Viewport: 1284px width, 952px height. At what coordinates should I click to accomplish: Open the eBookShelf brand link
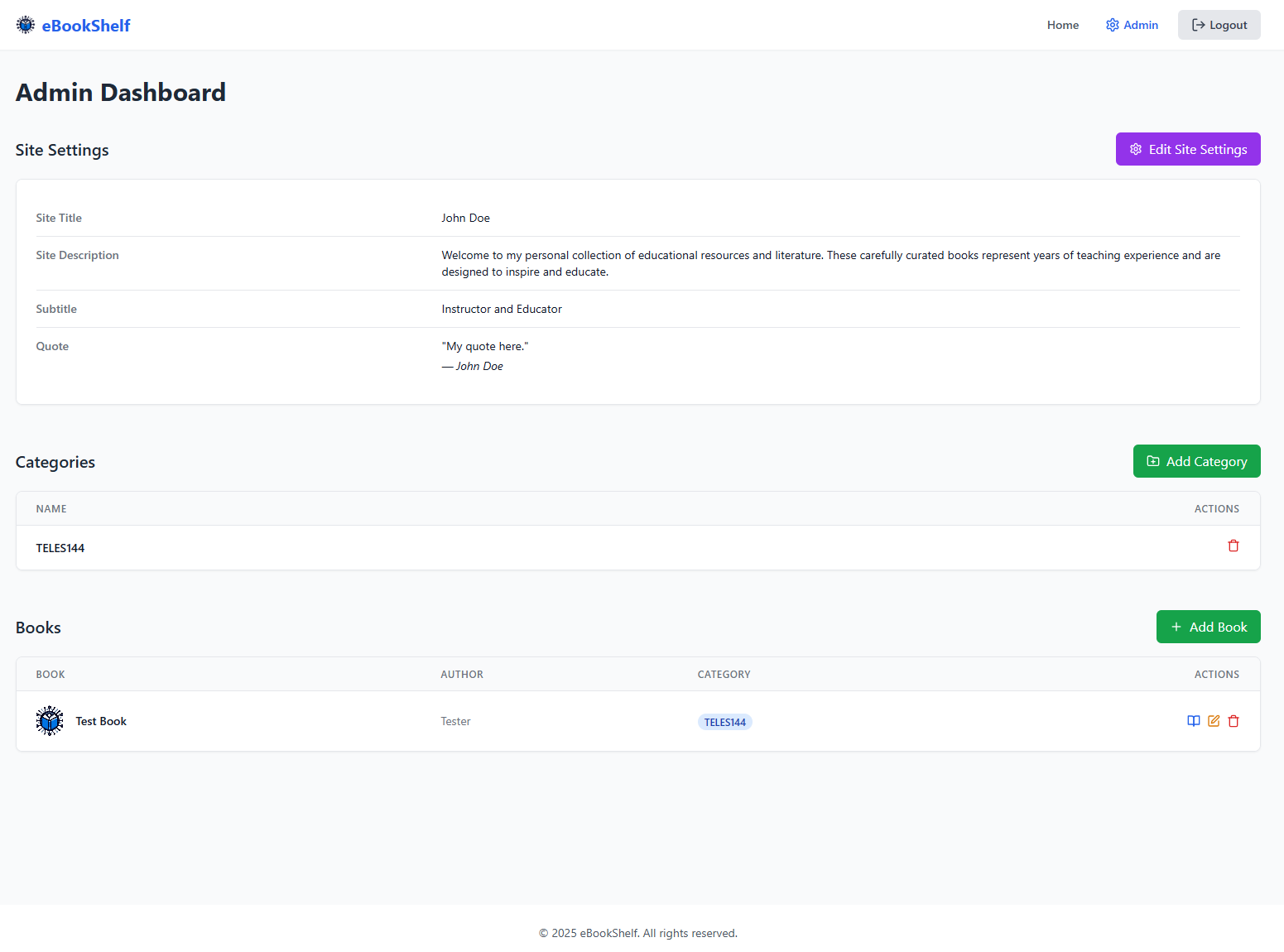point(73,25)
